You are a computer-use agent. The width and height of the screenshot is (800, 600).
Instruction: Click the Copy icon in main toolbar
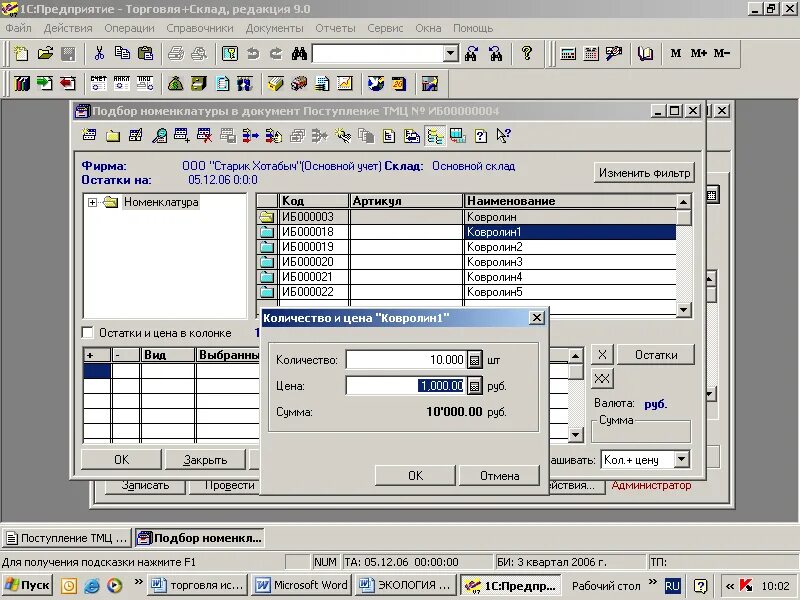[x=122, y=53]
